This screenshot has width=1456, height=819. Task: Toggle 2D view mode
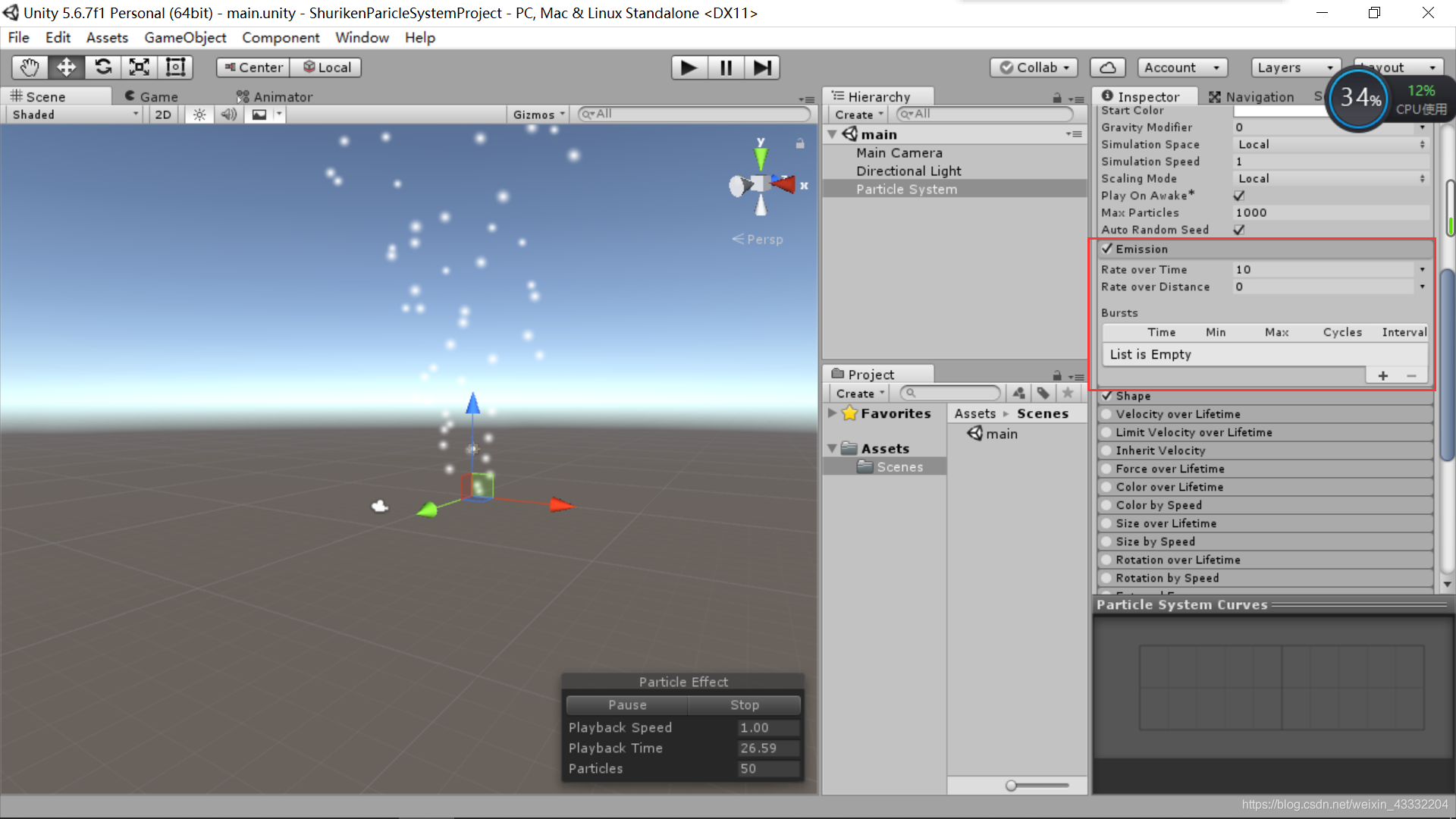pyautogui.click(x=163, y=115)
